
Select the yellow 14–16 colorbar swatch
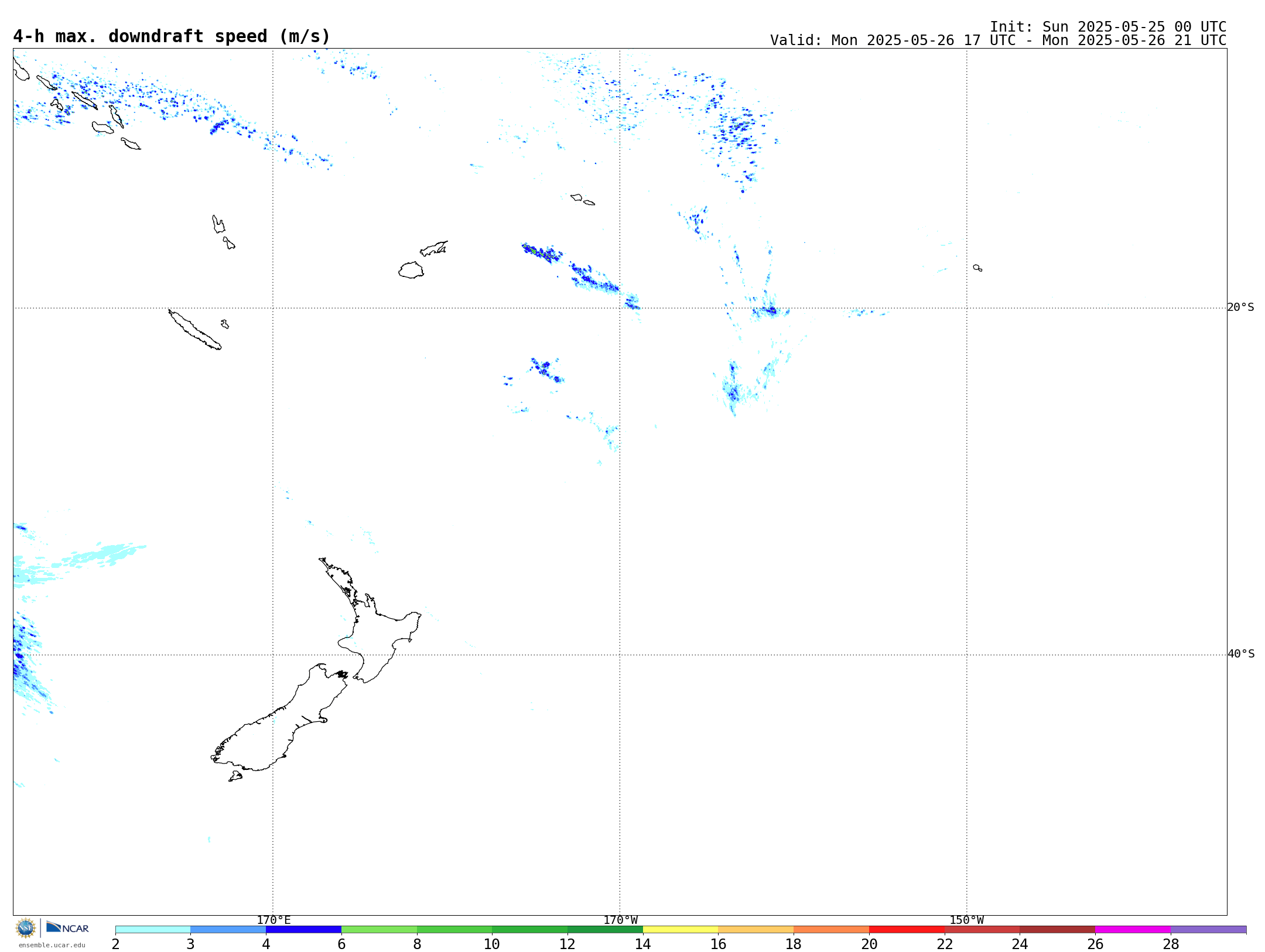(x=681, y=930)
